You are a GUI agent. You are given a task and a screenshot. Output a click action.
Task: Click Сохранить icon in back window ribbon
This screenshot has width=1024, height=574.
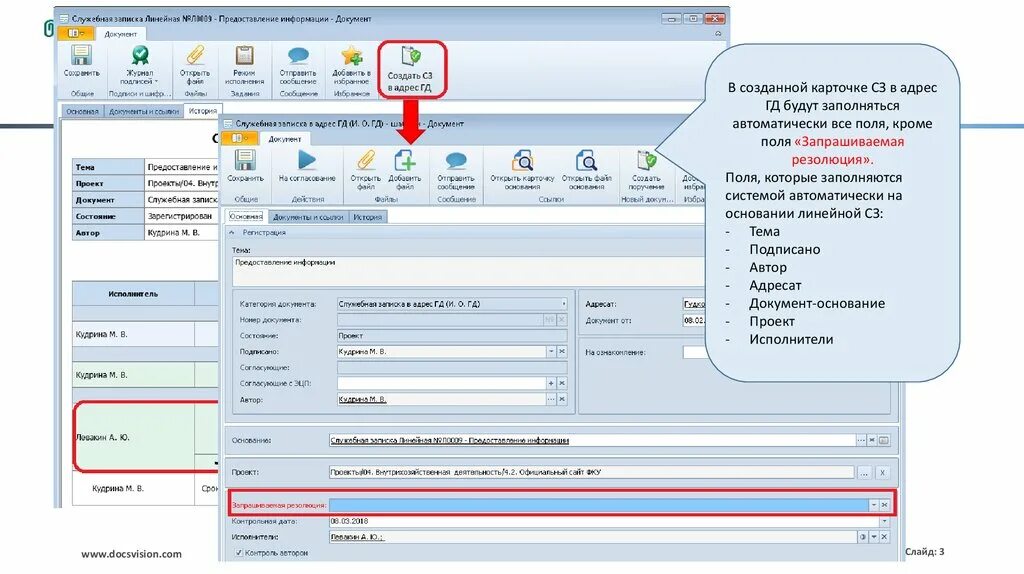82,56
